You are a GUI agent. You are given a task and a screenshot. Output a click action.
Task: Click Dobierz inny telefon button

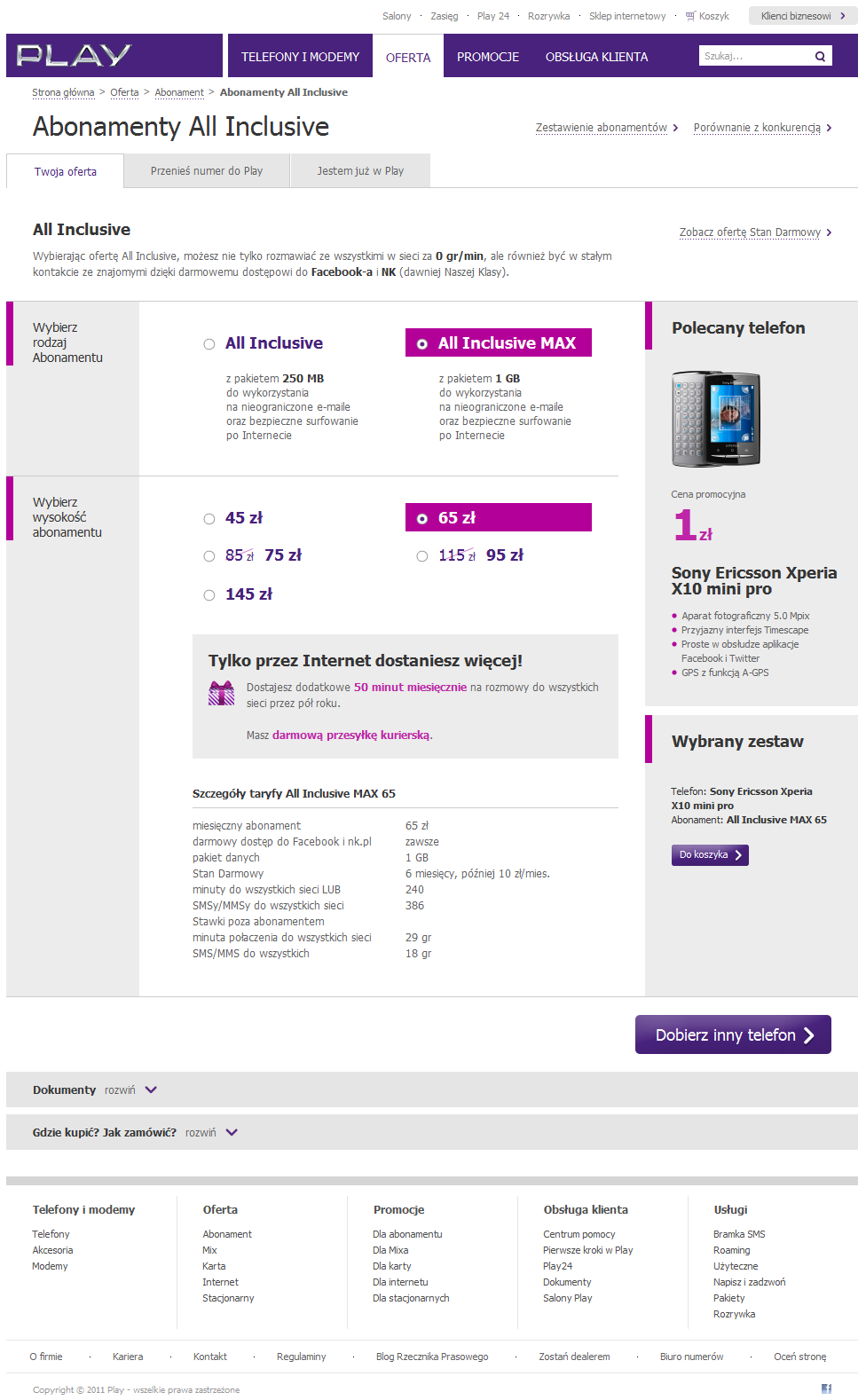click(733, 1034)
